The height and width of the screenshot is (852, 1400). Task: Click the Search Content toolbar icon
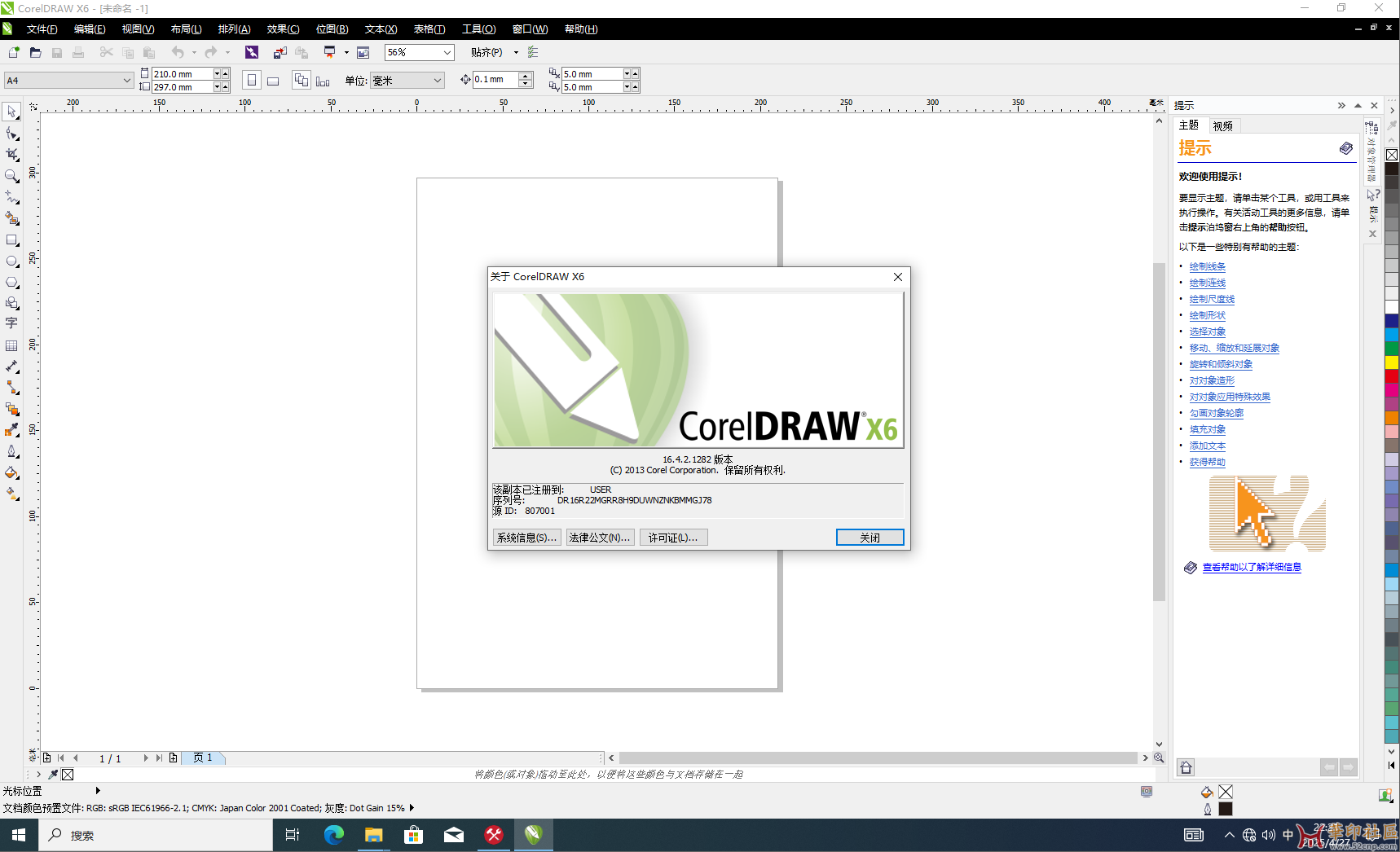coord(252,52)
